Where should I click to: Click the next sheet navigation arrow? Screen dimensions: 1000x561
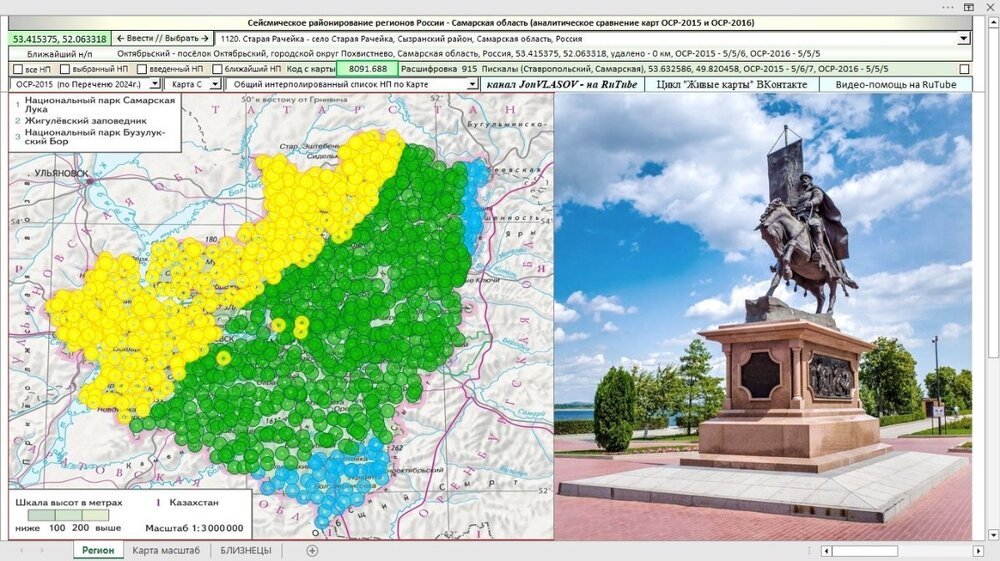coord(42,550)
